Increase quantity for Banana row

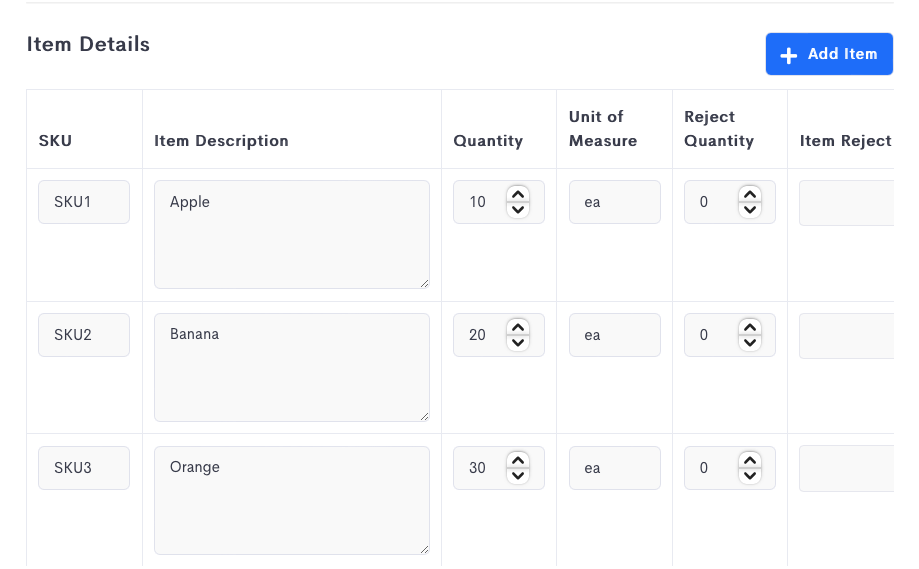518,328
